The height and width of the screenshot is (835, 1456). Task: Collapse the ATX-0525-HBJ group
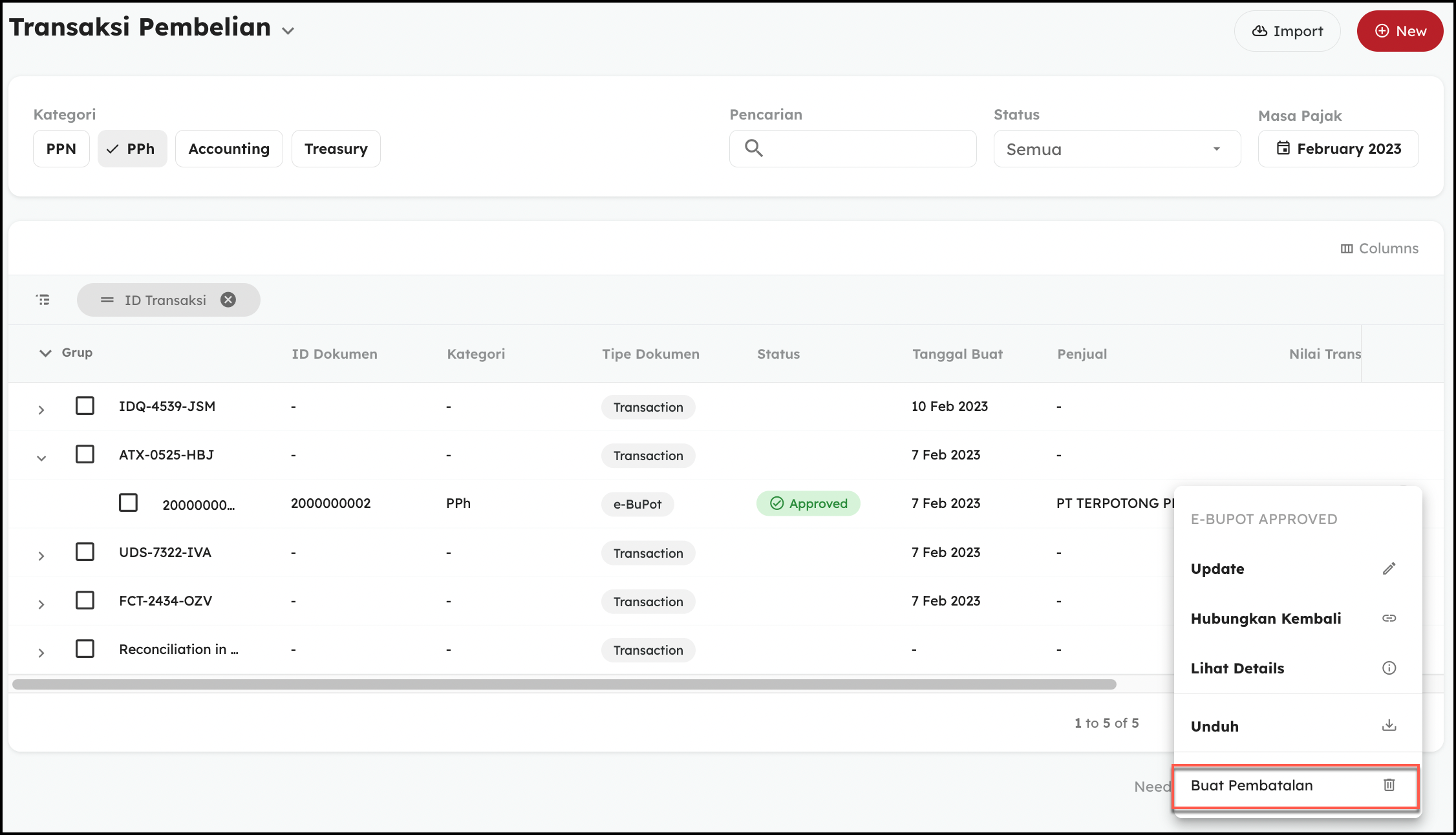click(x=41, y=458)
